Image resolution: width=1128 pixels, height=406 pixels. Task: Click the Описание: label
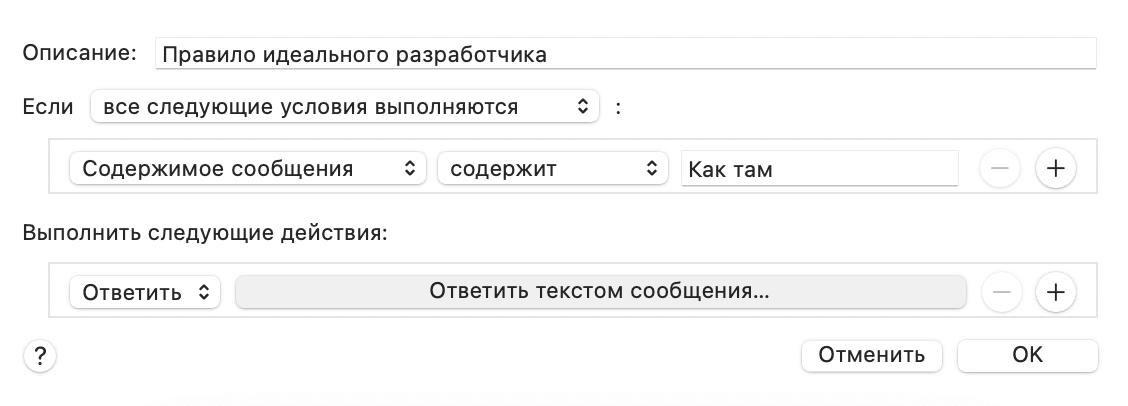79,53
